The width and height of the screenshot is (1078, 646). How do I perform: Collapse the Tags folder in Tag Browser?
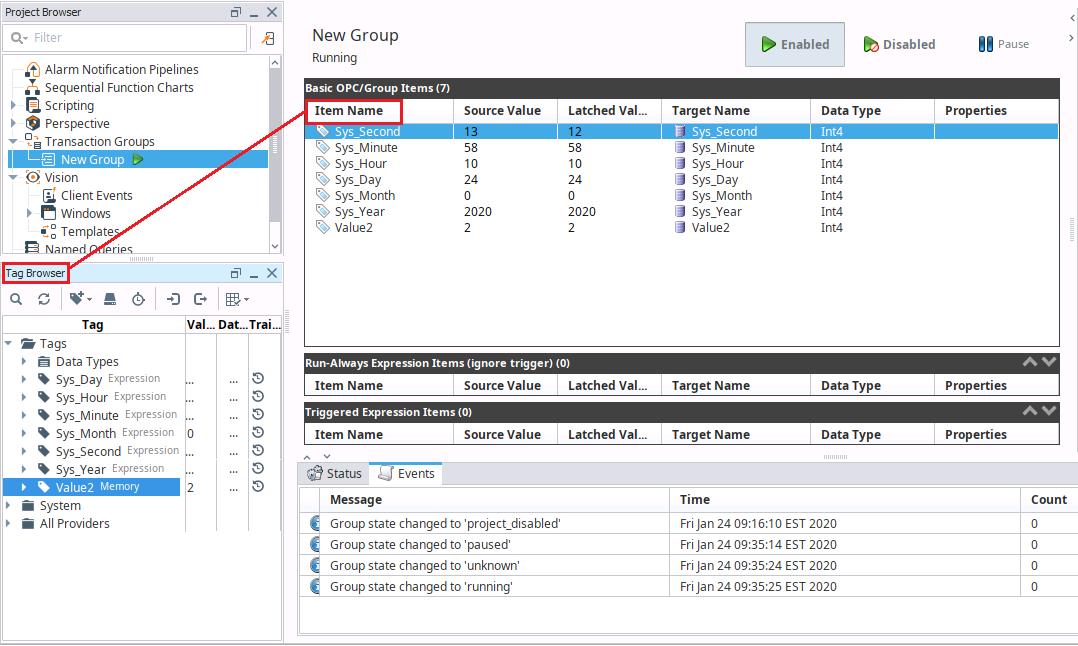(8, 343)
